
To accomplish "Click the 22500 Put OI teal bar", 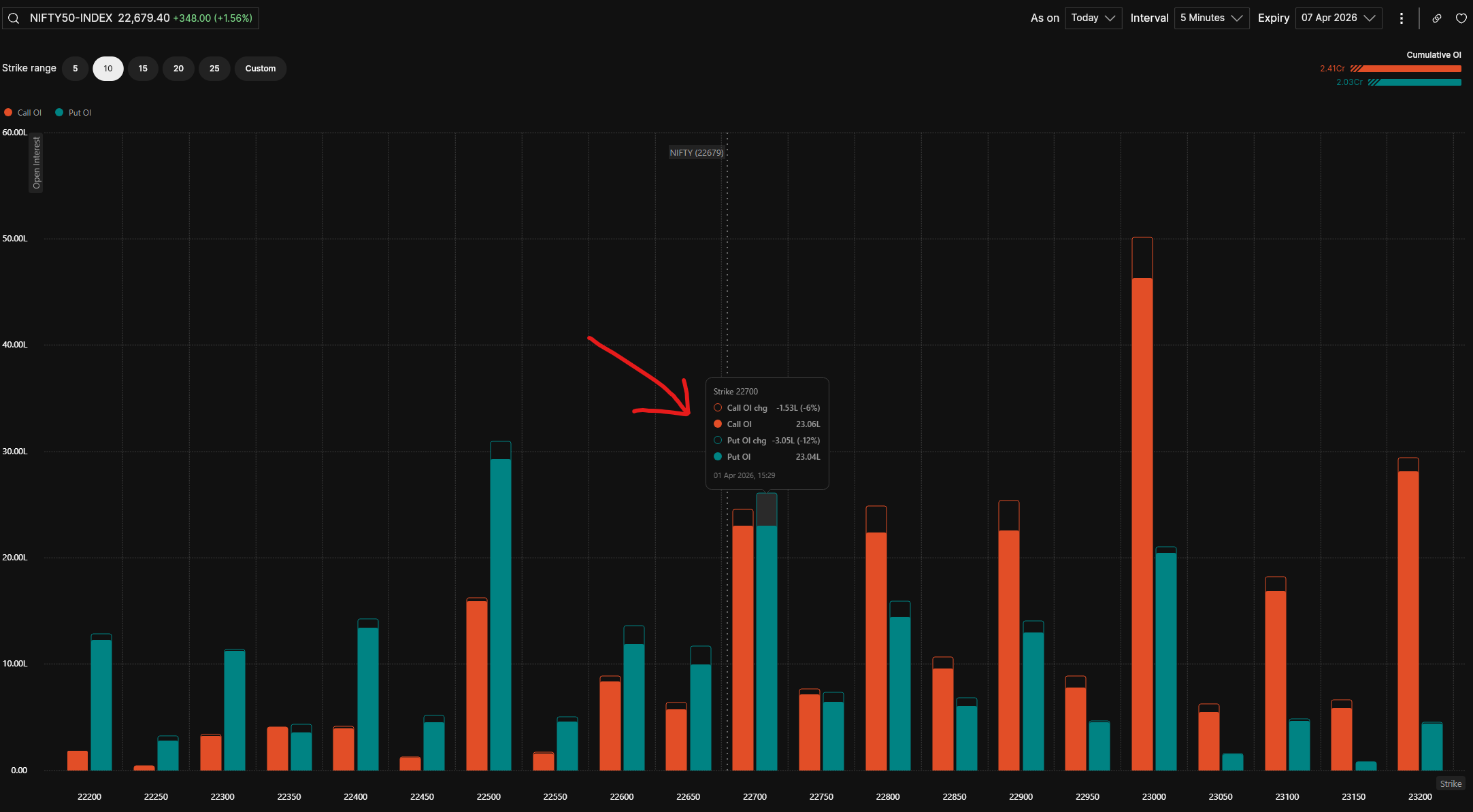I will [501, 612].
